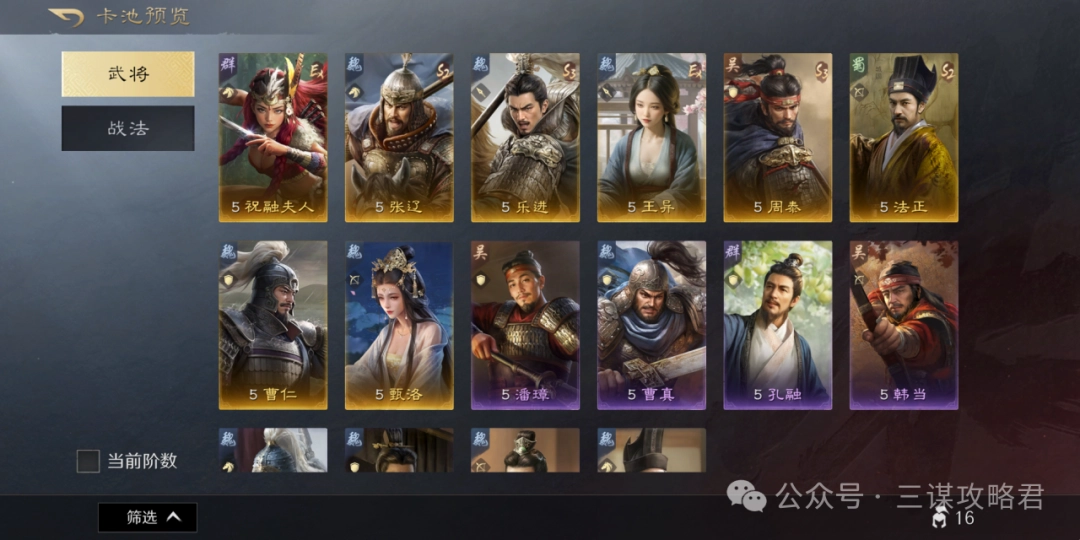This screenshot has width=1080, height=540.
Task: Open the 韩当 general card
Action: tap(904, 325)
